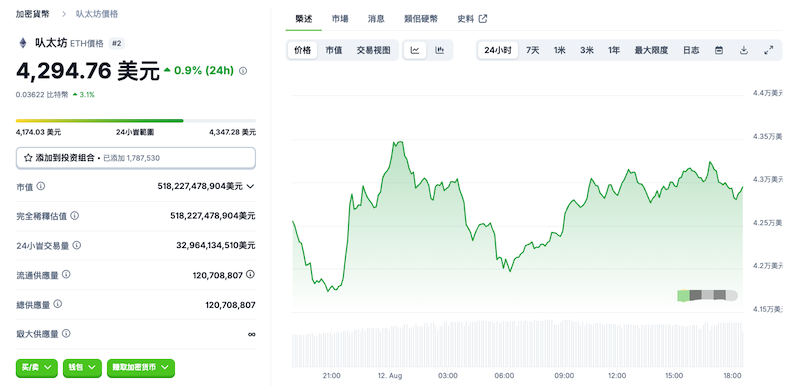Open info tooltip for 24小時交易量
This screenshot has height=386, width=800.
coord(77,245)
